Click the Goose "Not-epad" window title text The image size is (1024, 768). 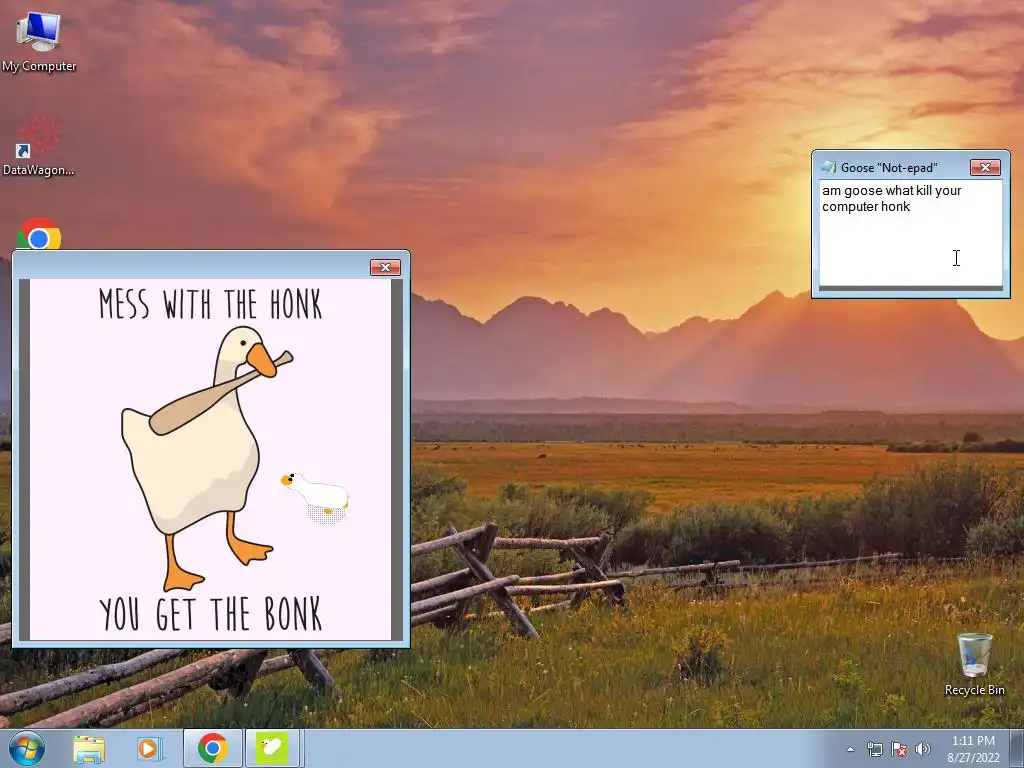[889, 168]
